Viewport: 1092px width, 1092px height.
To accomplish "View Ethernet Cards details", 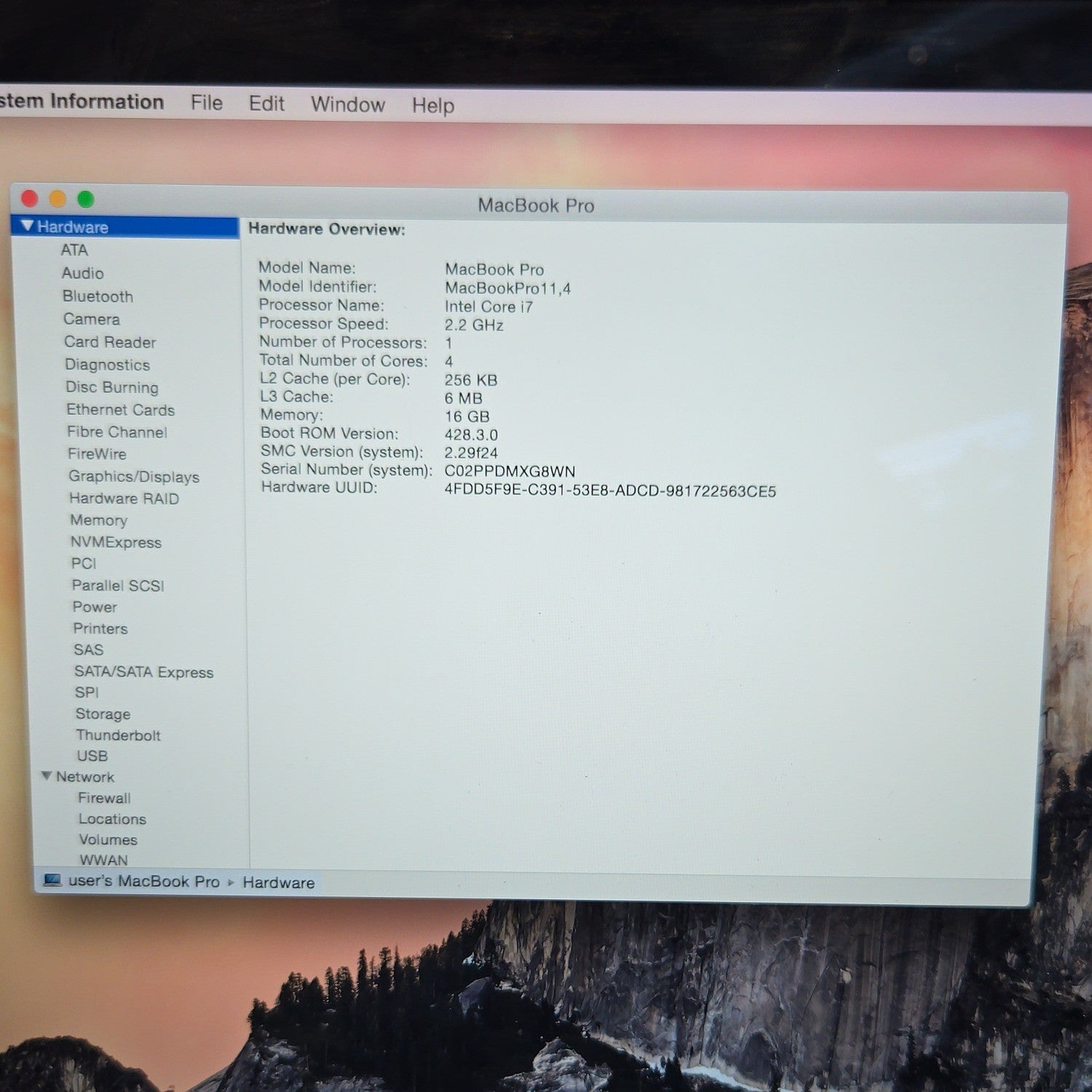I will [x=121, y=409].
